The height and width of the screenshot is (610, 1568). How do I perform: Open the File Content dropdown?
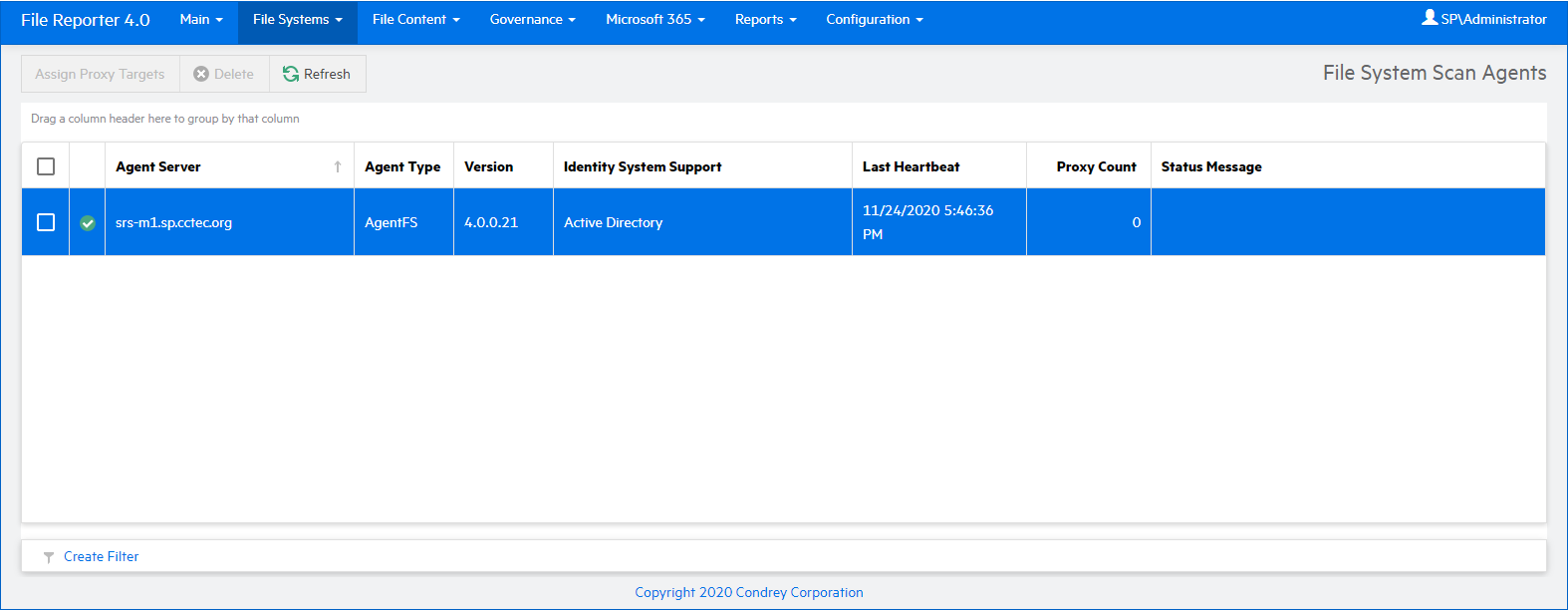(415, 20)
